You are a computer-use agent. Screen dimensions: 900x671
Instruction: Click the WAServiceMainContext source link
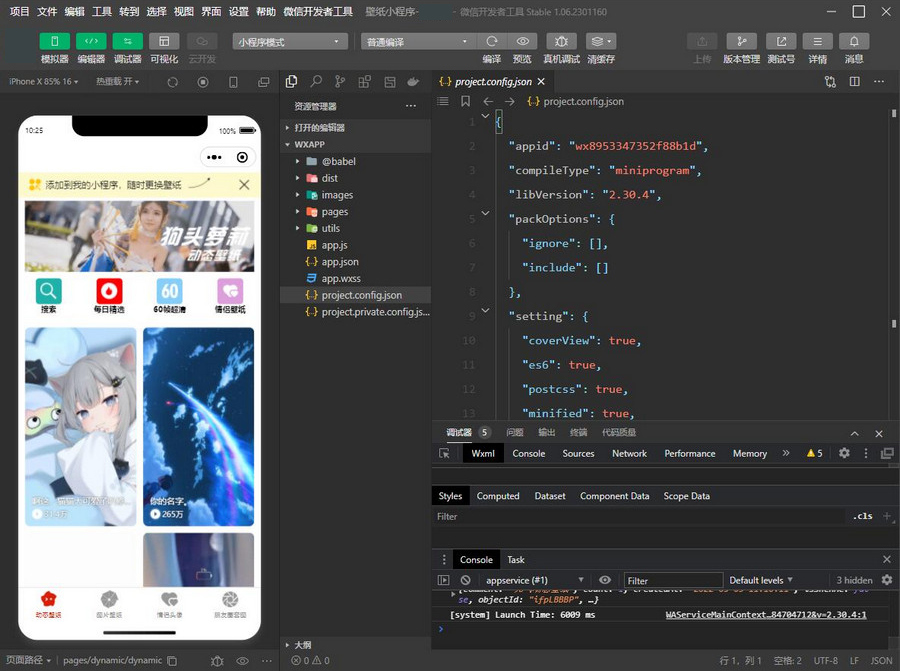pyautogui.click(x=765, y=615)
